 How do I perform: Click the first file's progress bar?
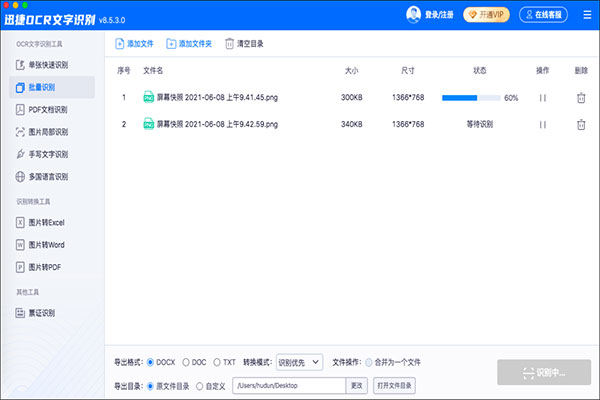470,98
